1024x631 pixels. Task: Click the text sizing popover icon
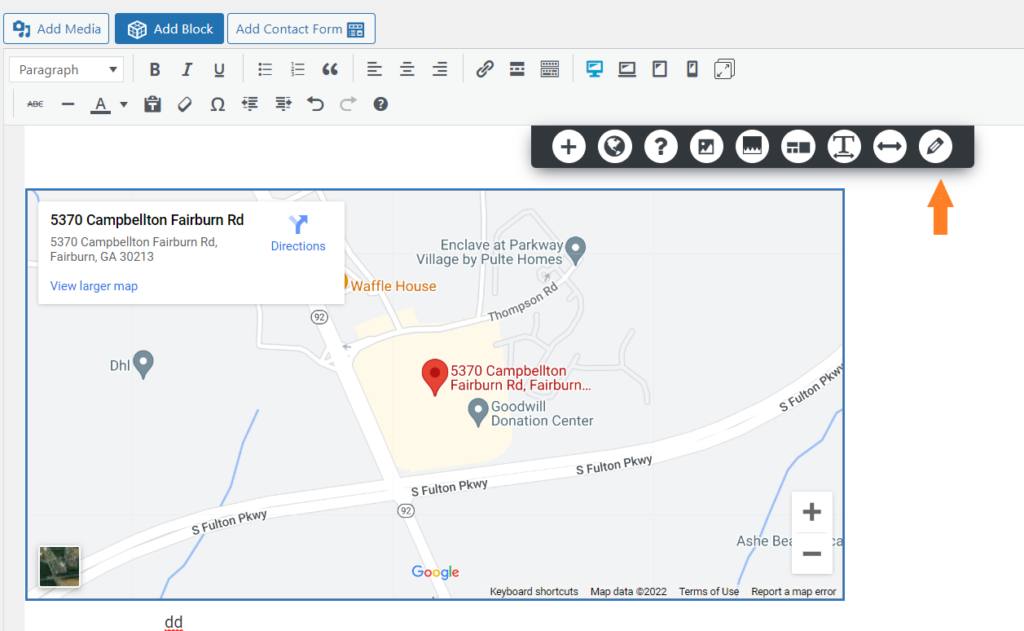coord(844,146)
